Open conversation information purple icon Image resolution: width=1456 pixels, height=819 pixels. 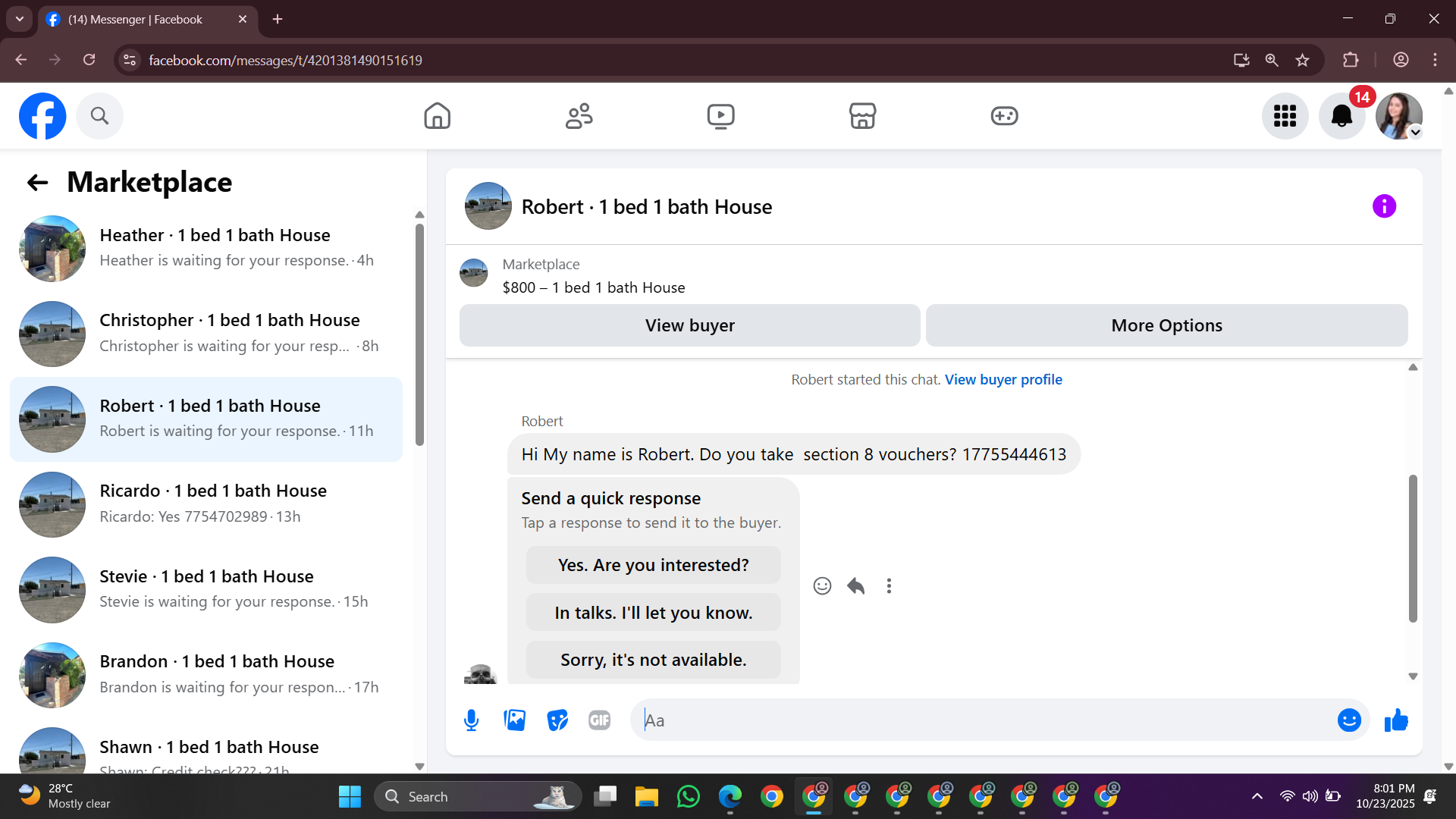[1384, 206]
